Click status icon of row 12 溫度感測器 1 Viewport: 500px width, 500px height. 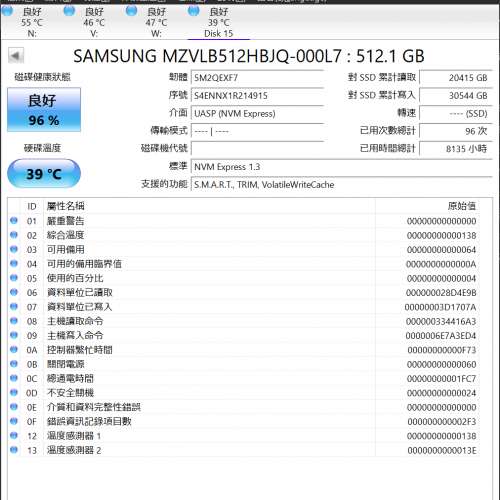click(x=14, y=435)
